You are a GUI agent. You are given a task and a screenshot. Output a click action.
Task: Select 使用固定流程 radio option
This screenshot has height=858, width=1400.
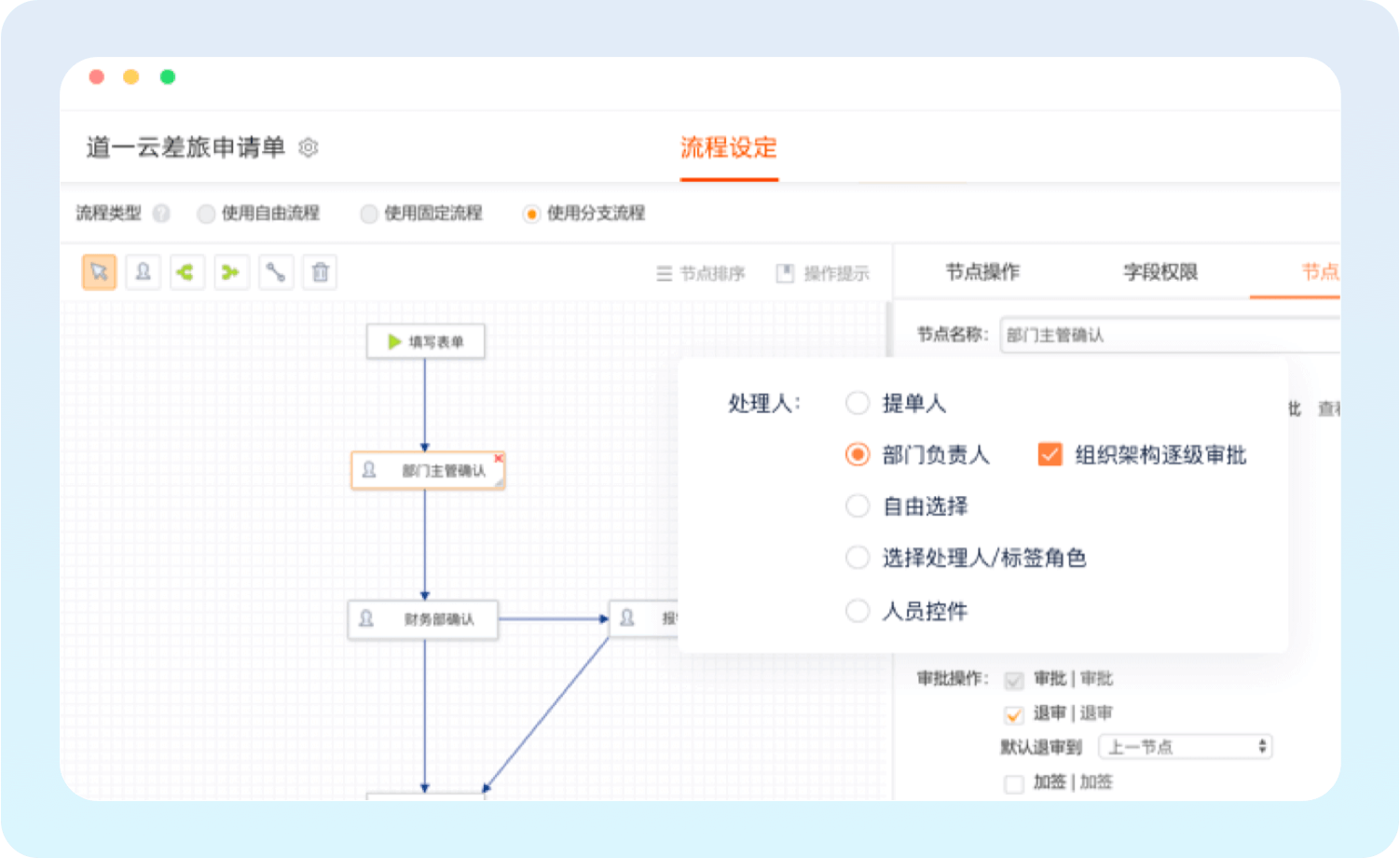coord(369,214)
